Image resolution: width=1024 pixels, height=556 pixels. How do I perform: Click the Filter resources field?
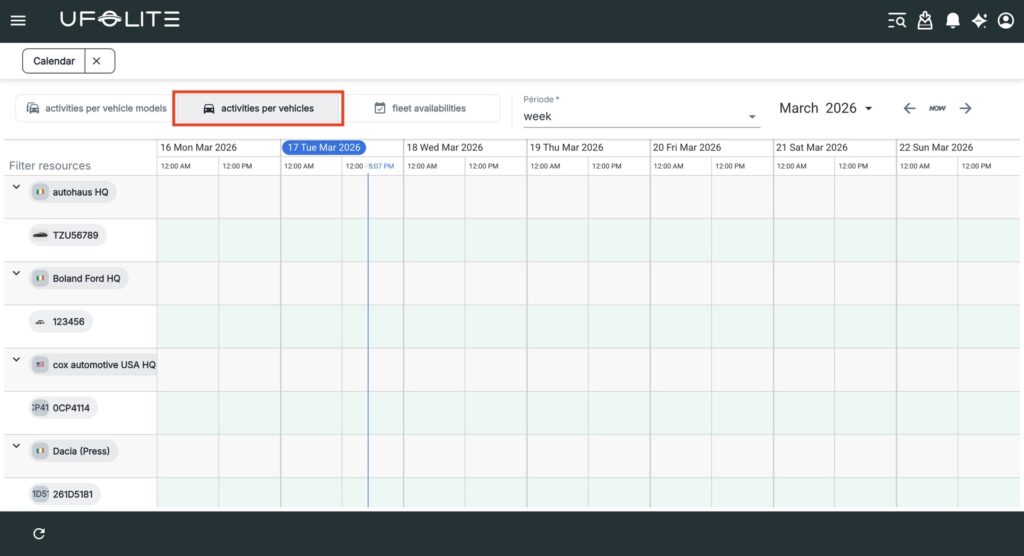point(50,166)
